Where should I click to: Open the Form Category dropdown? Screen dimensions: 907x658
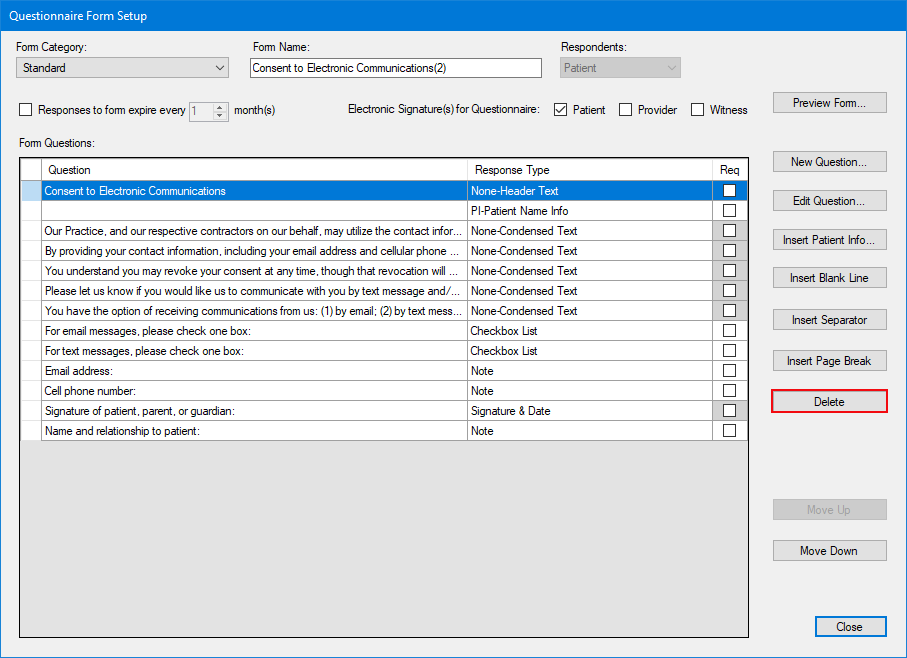coord(122,68)
